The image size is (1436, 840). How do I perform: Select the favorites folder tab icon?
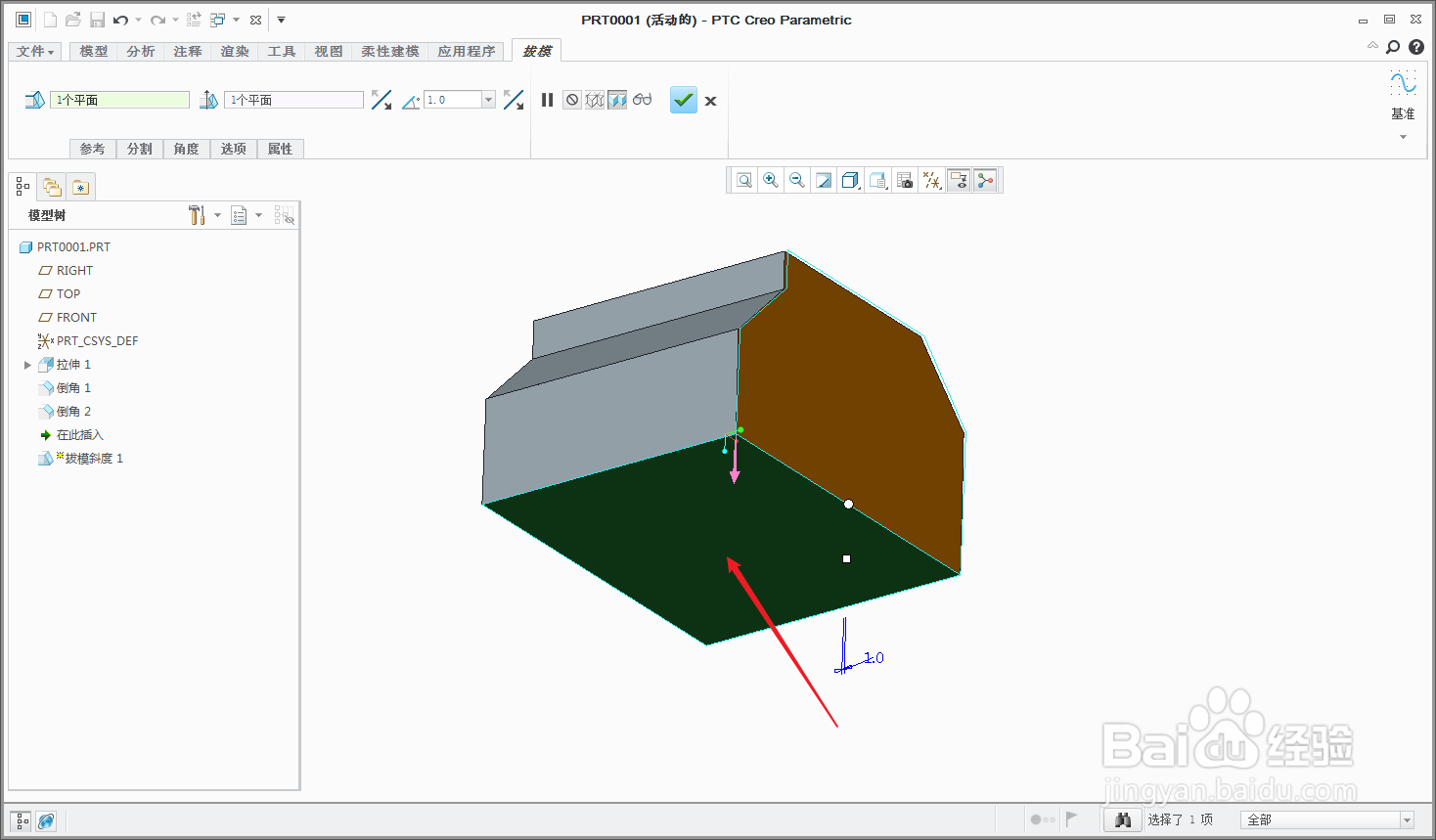pyautogui.click(x=81, y=187)
